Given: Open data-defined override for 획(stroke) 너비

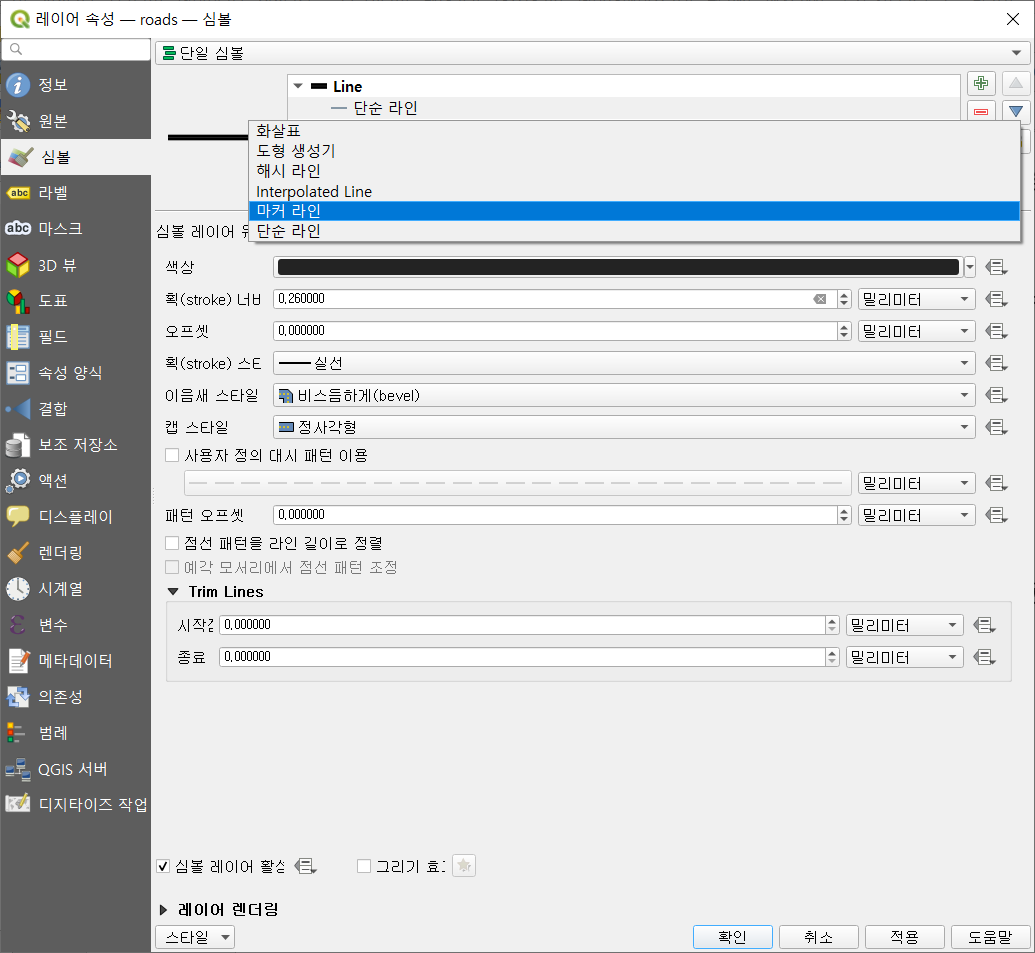Looking at the screenshot, I should pyautogui.click(x=996, y=299).
